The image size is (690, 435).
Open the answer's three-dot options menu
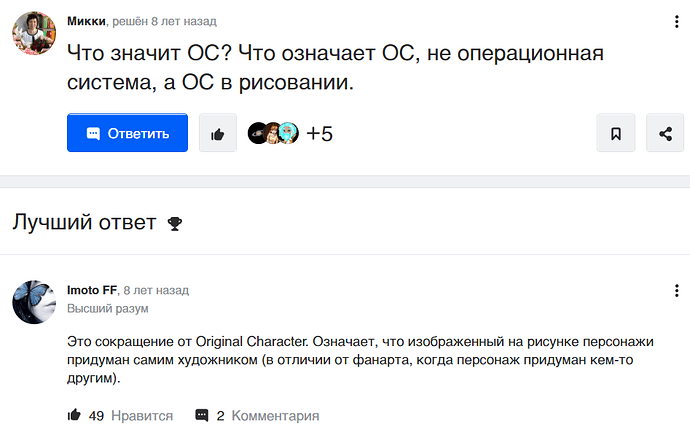coord(677,291)
